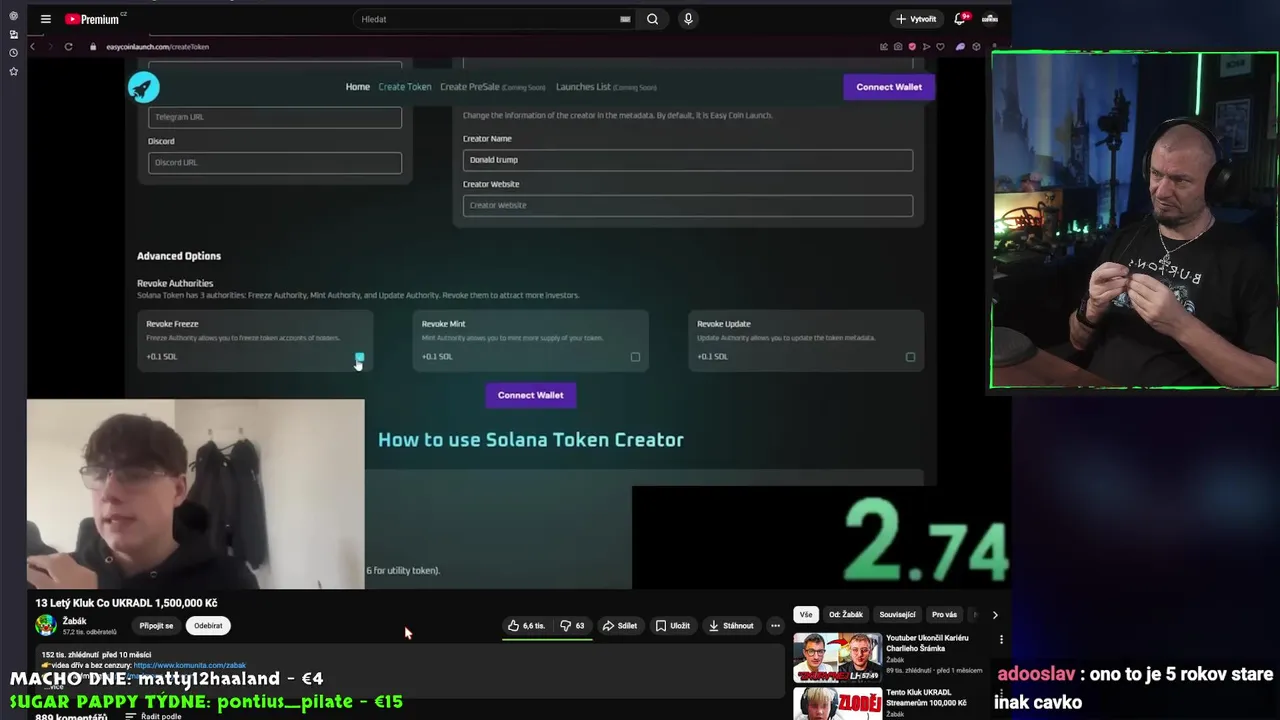
Task: Click How to use Solana Token Creator heading
Action: coord(531,440)
